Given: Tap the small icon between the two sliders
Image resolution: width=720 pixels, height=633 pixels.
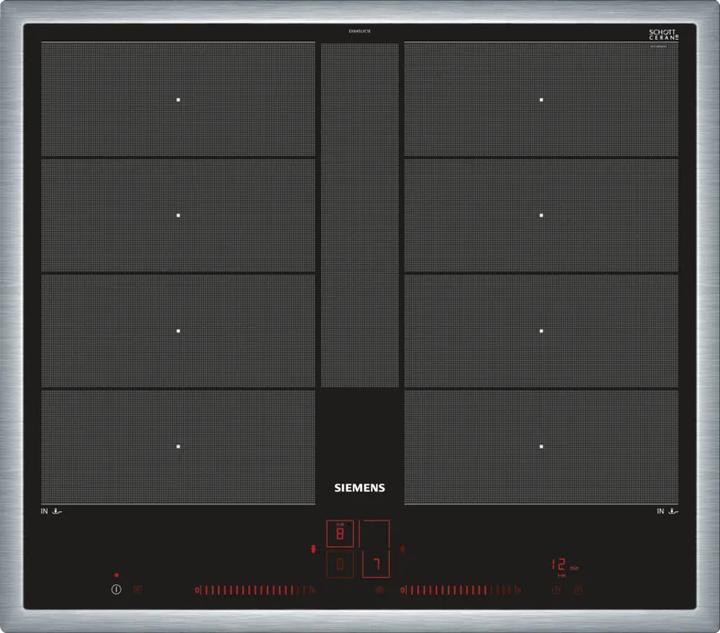Looking at the screenshot, I should coord(379,590).
